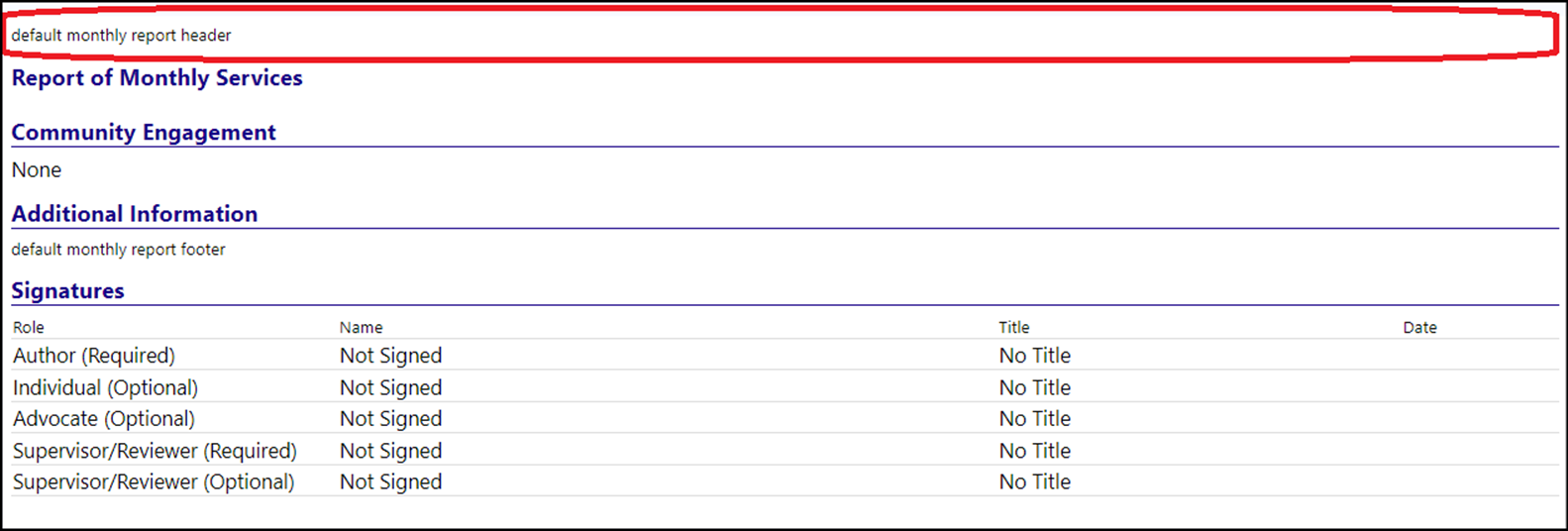The width and height of the screenshot is (1568, 531).
Task: Select the Supervisor/Reviewer (Required) role row
Action: [784, 451]
